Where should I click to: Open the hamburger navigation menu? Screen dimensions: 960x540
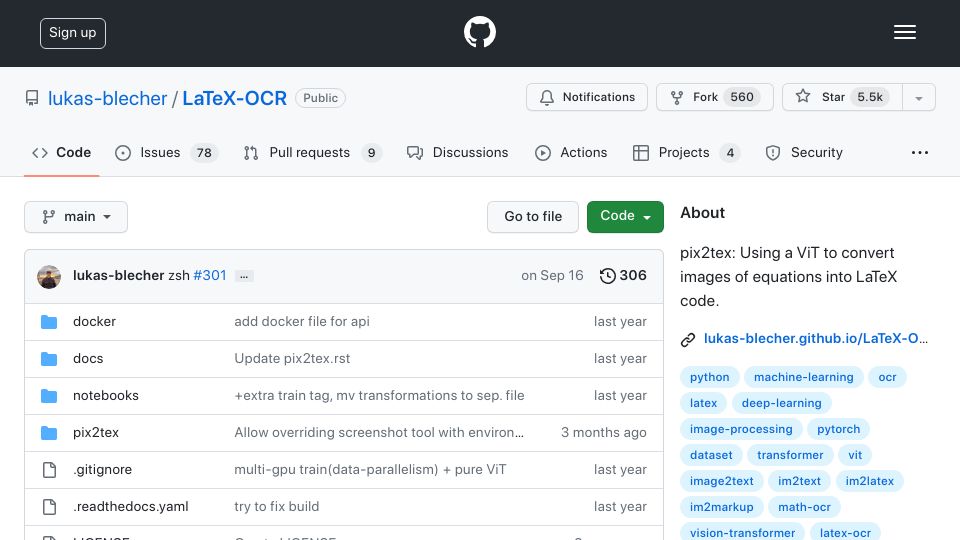pos(904,32)
